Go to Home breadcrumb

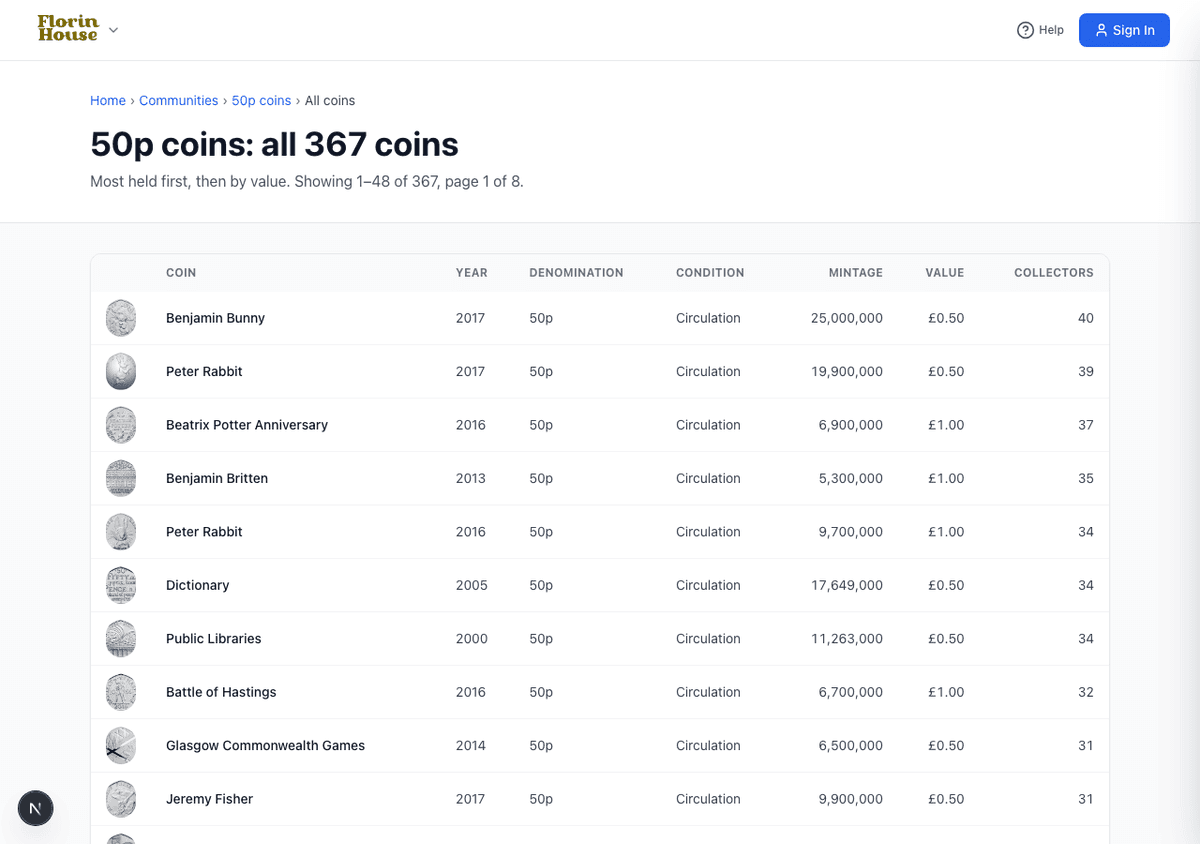(x=108, y=101)
